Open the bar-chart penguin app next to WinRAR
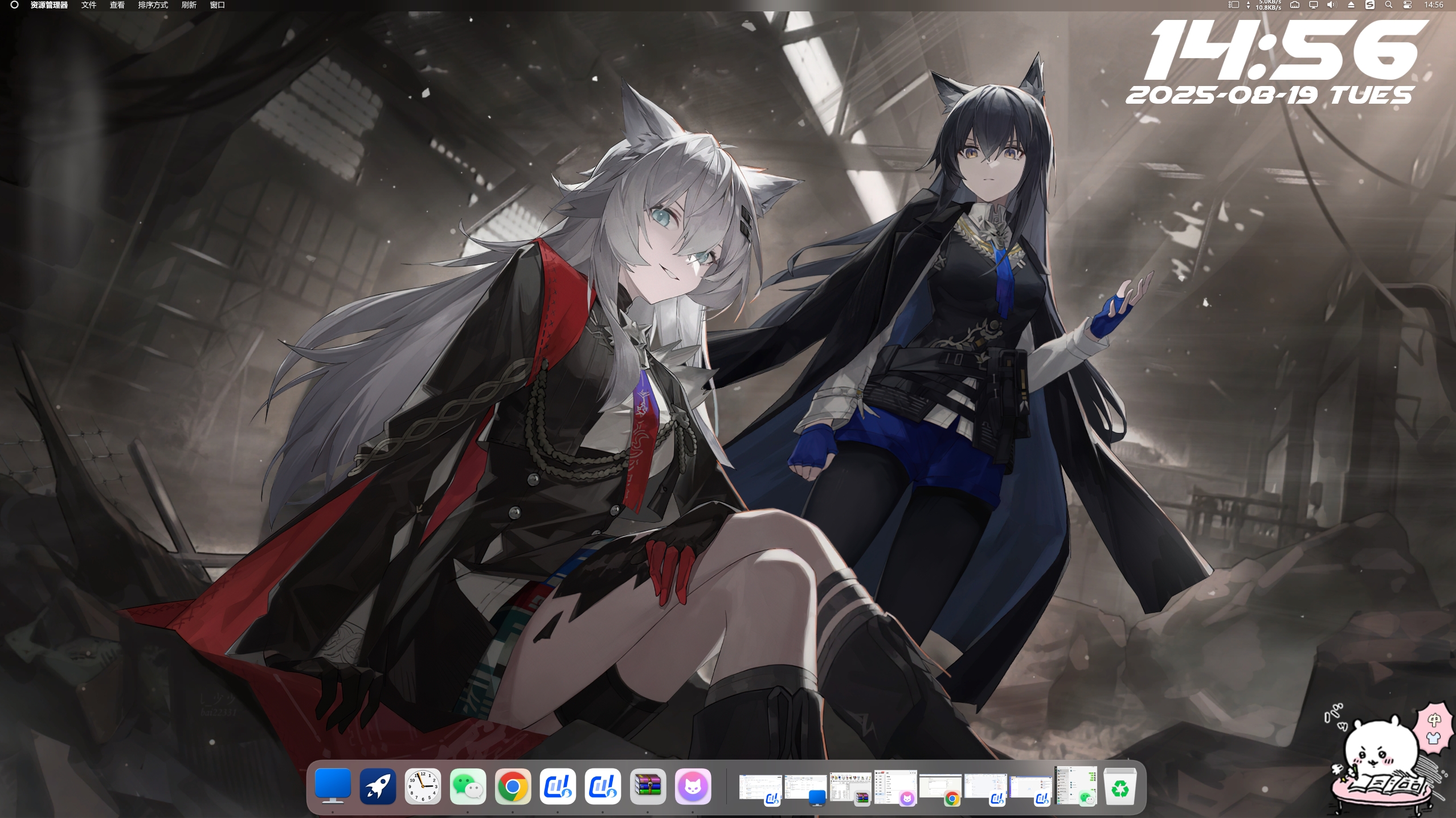Viewport: 1456px width, 818px height. tap(603, 786)
